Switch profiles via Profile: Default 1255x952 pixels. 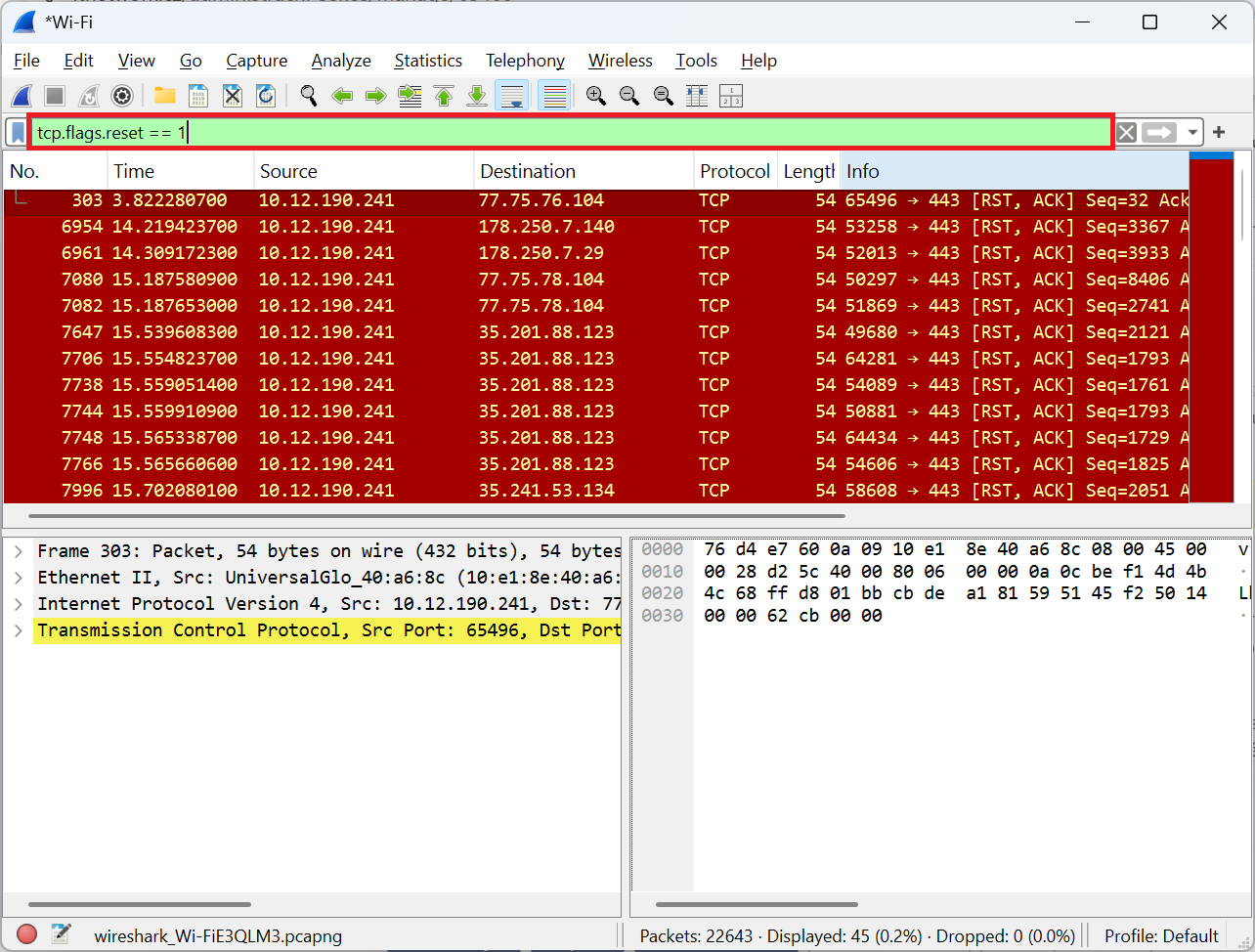point(1160,935)
